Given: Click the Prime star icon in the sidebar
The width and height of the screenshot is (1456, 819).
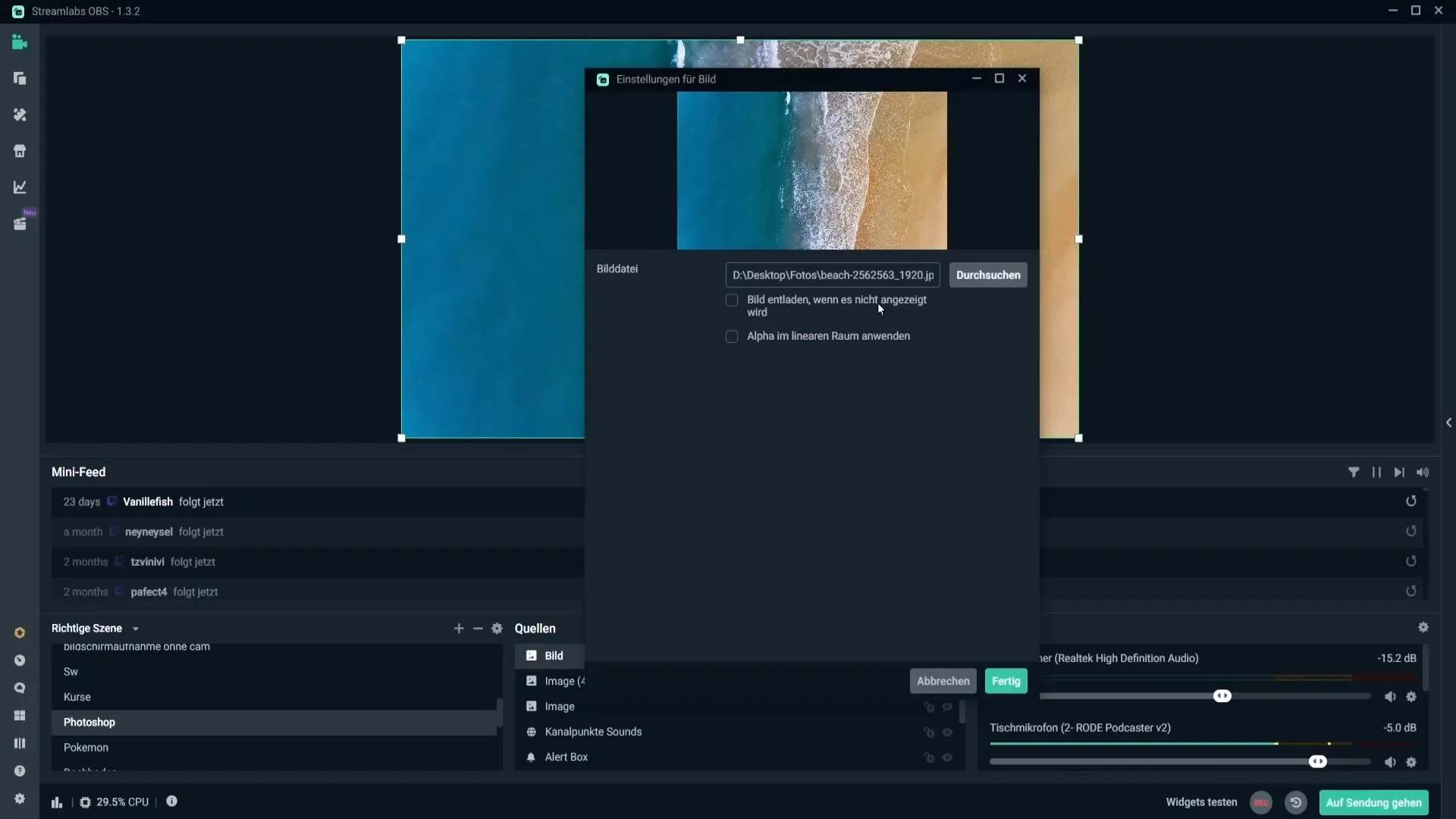Looking at the screenshot, I should click(20, 632).
